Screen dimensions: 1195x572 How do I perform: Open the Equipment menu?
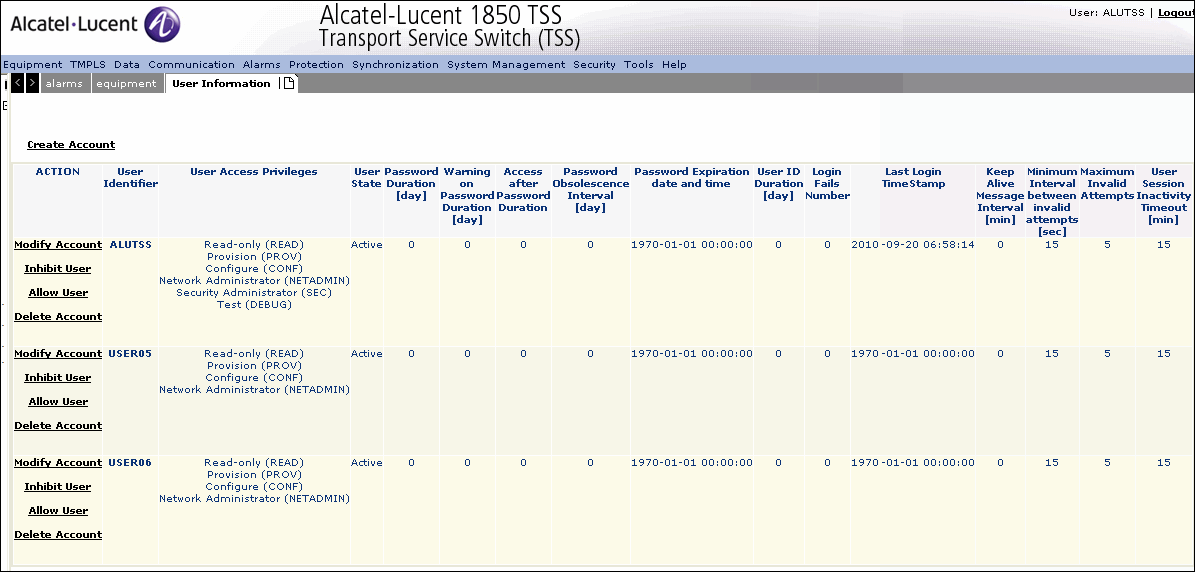(33, 65)
